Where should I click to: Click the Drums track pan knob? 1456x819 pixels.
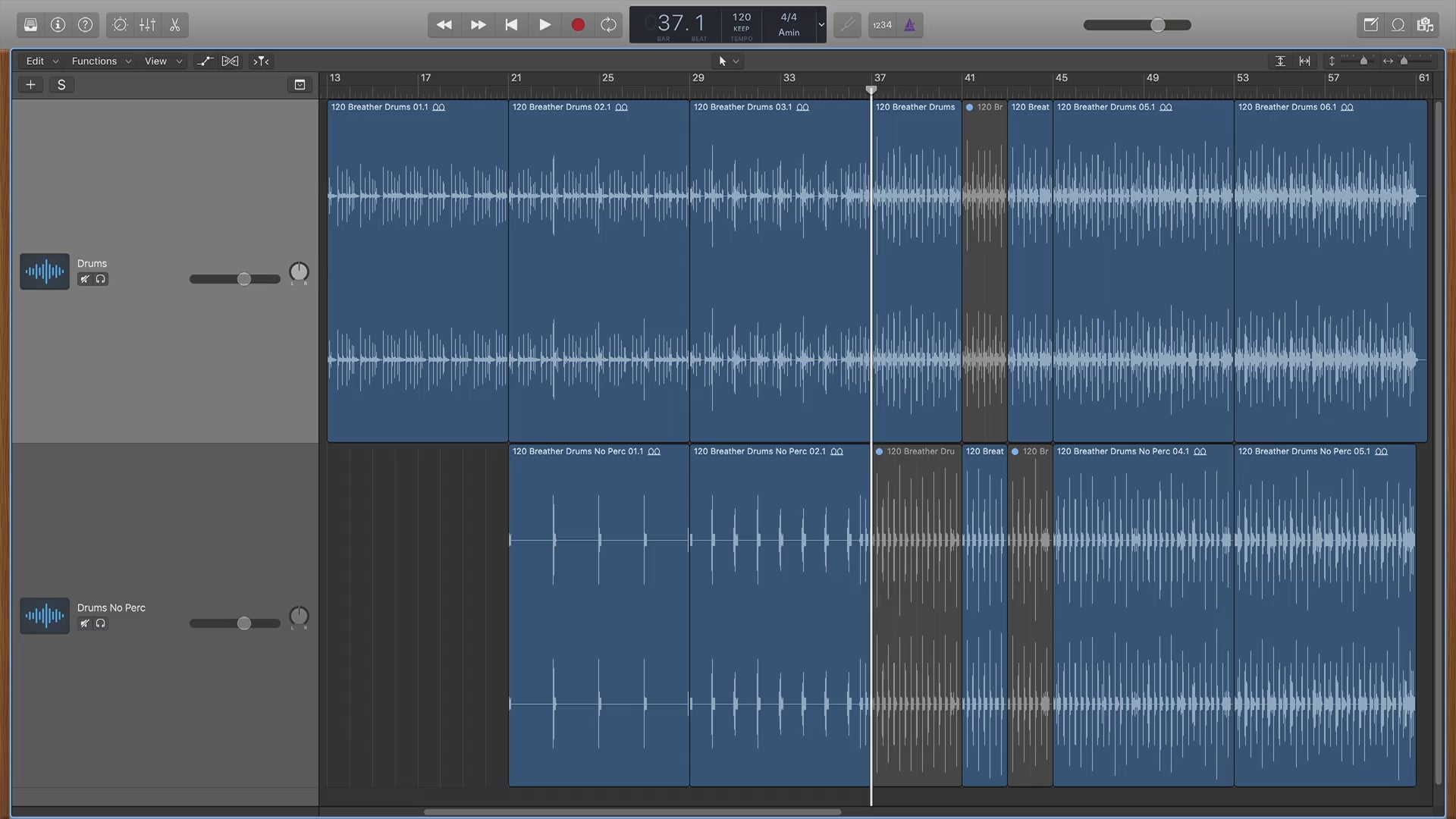pos(299,272)
